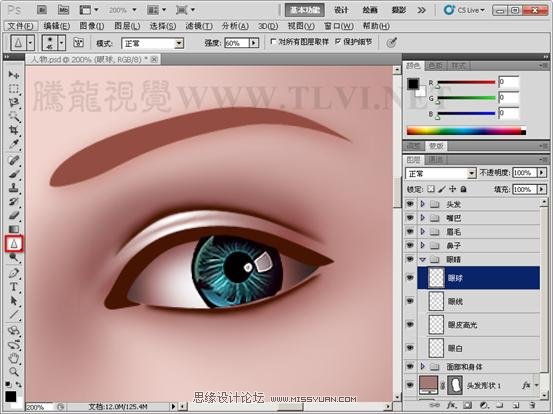Open the brush preset picker arrow
The image size is (553, 414).
[62, 43]
